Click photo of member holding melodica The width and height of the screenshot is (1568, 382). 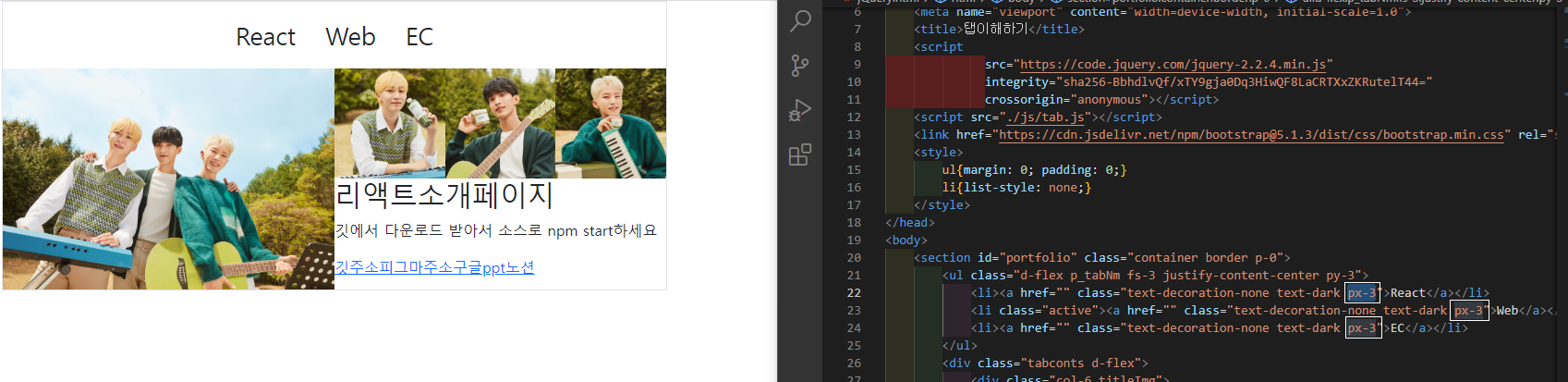pos(611,123)
